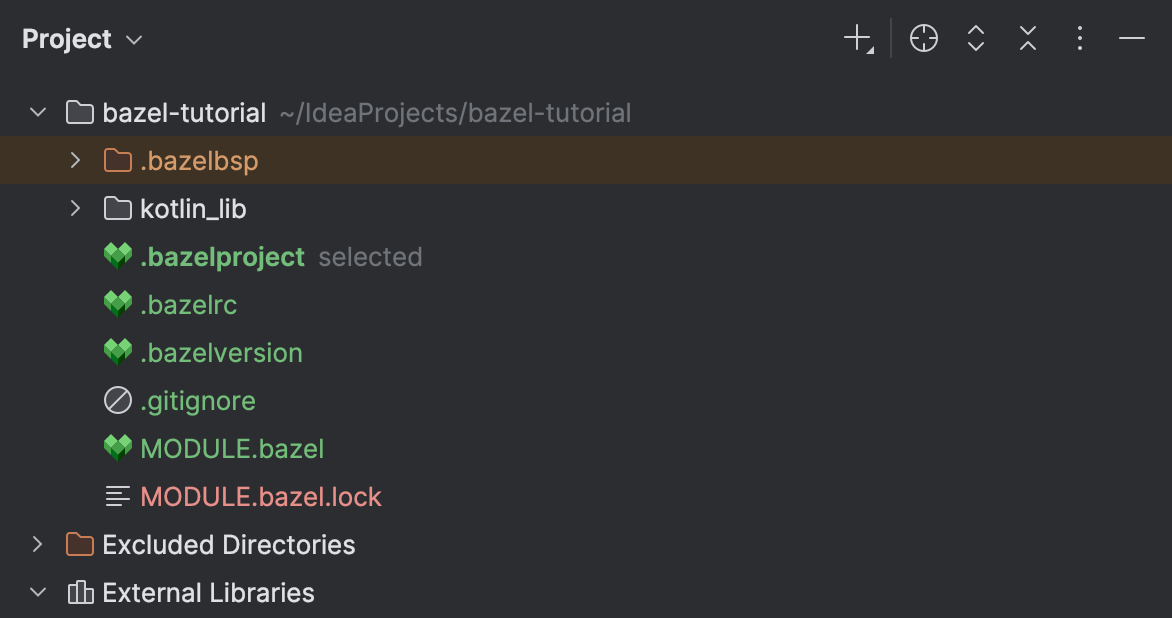
Task: Expand the kotlin_lib folder
Action: (74, 208)
